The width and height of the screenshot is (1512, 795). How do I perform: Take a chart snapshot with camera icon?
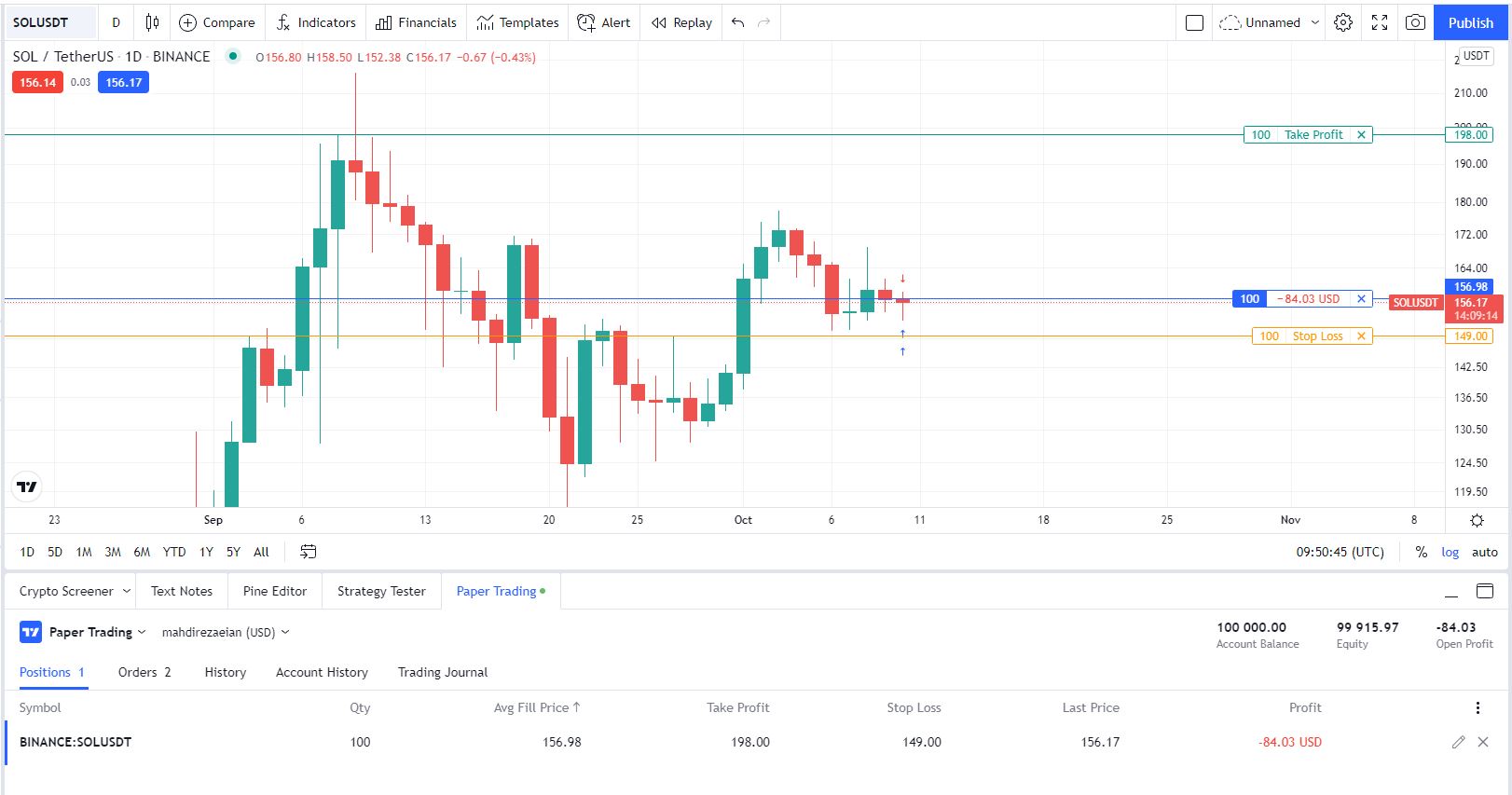pyautogui.click(x=1415, y=22)
